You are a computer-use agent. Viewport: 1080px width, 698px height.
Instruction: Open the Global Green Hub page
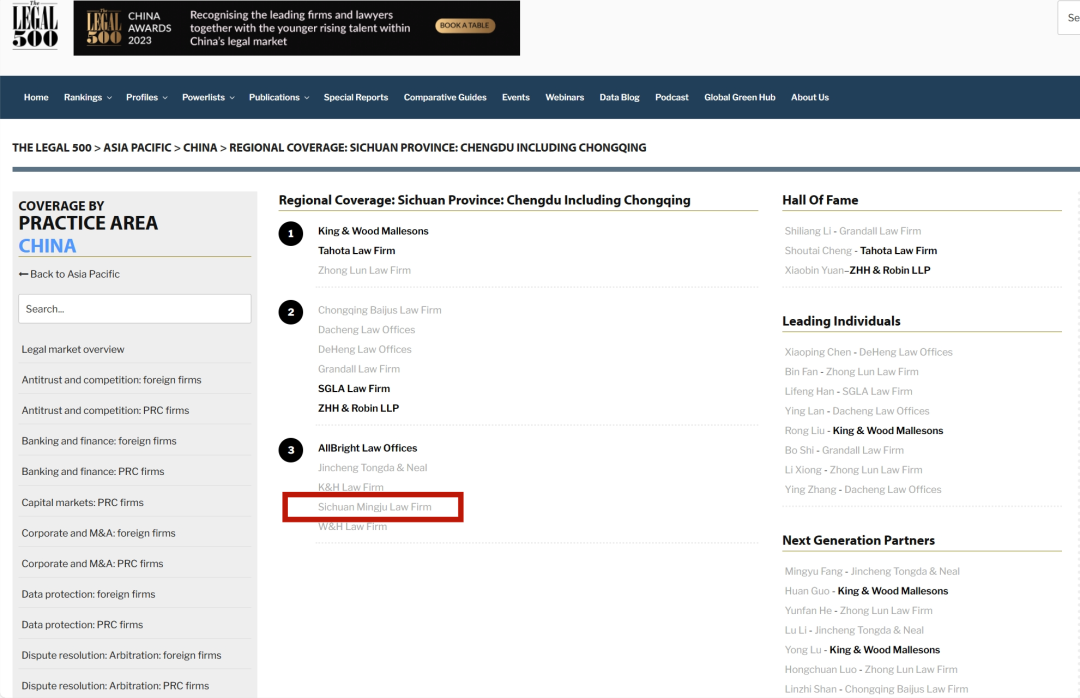[x=739, y=98]
